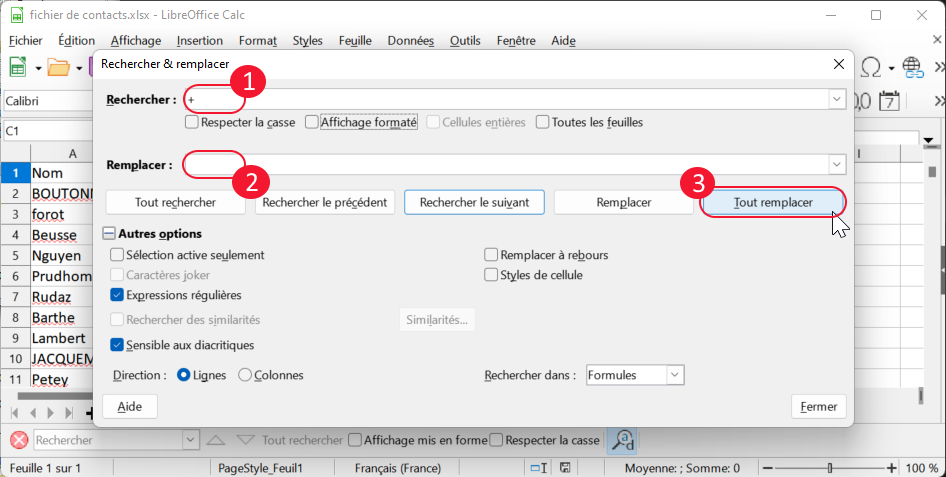Open the Find & Replace magnifier icon
946x477 pixels.
coord(621,440)
